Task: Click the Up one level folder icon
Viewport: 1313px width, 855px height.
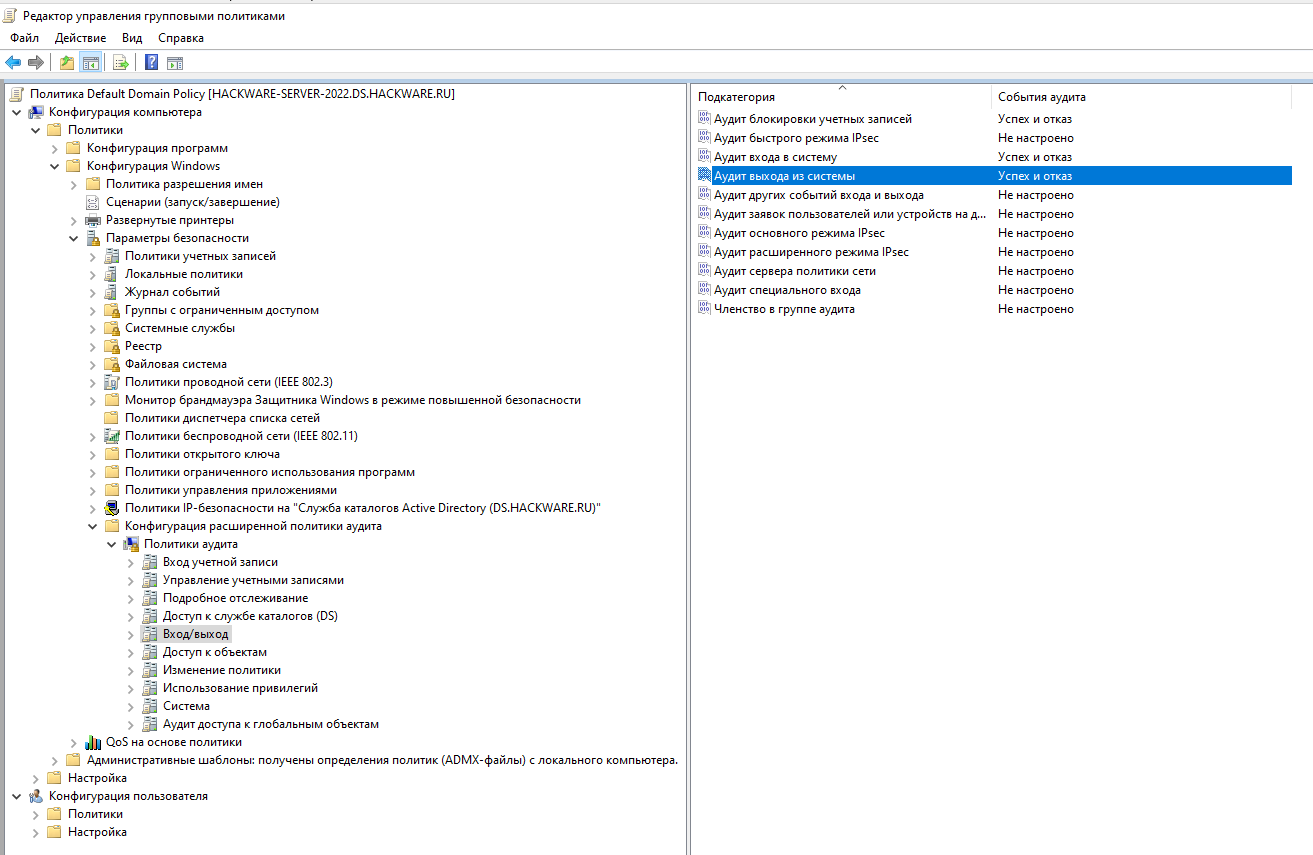Action: 67,63
